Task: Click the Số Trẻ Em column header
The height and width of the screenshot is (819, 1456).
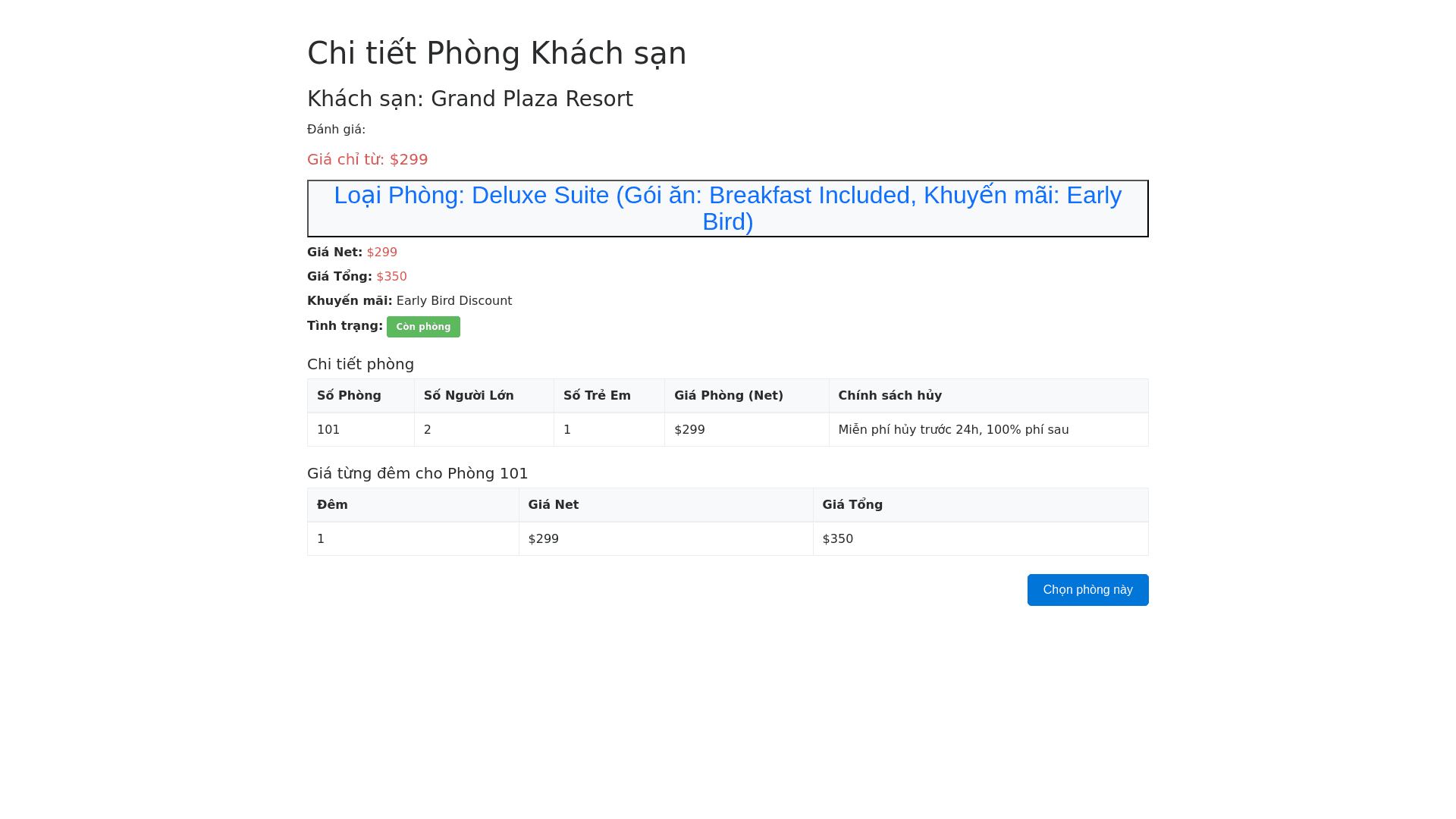Action: pos(597,396)
